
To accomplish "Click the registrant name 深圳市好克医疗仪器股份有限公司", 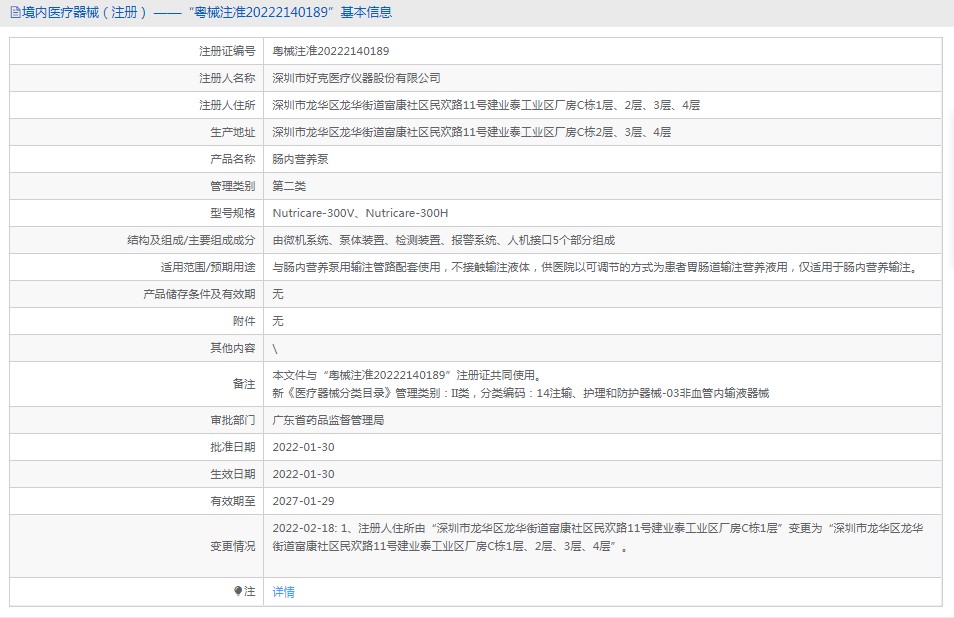I will coord(356,78).
